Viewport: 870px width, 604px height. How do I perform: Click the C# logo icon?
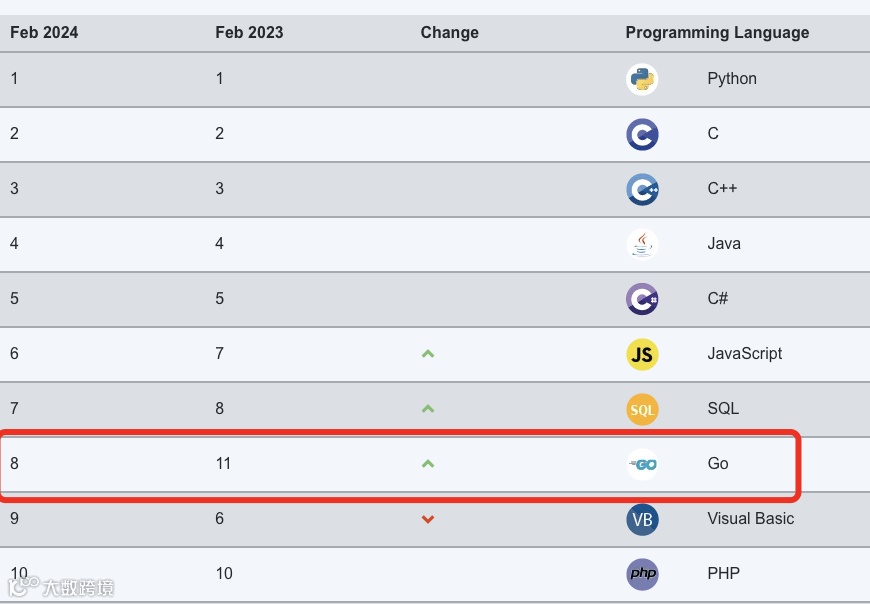tap(642, 299)
